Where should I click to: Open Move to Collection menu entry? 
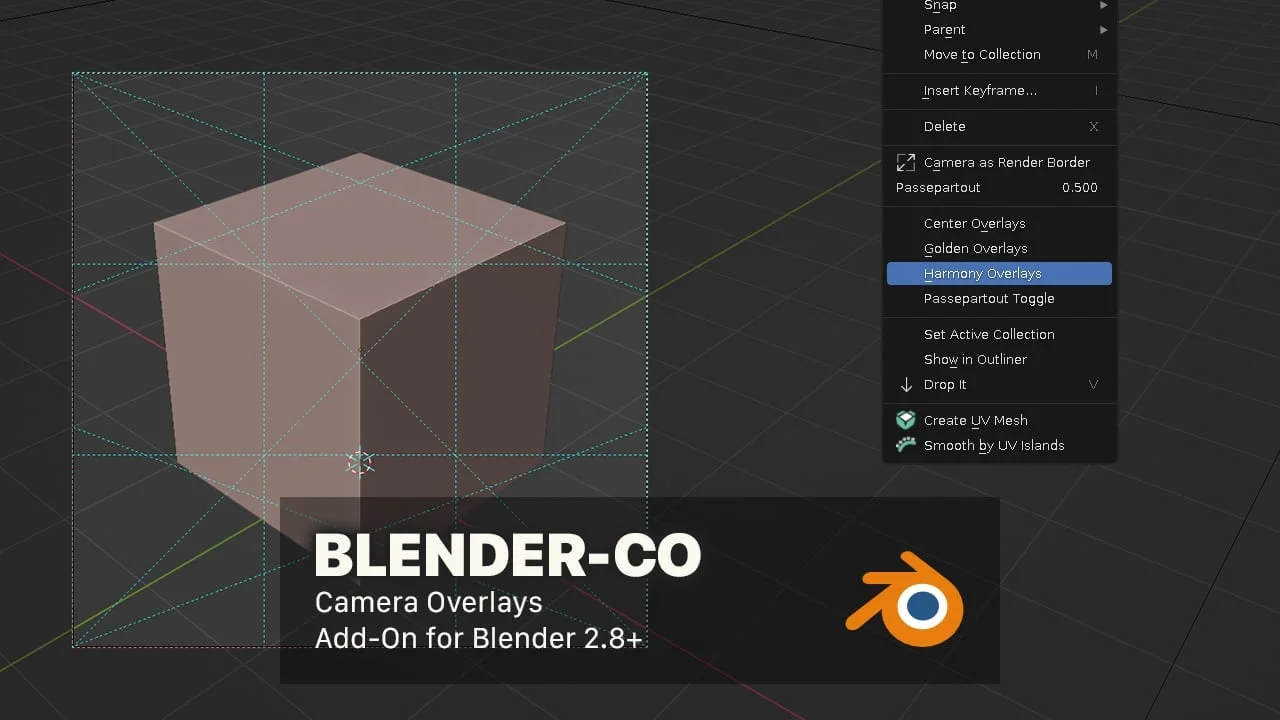tap(981, 55)
